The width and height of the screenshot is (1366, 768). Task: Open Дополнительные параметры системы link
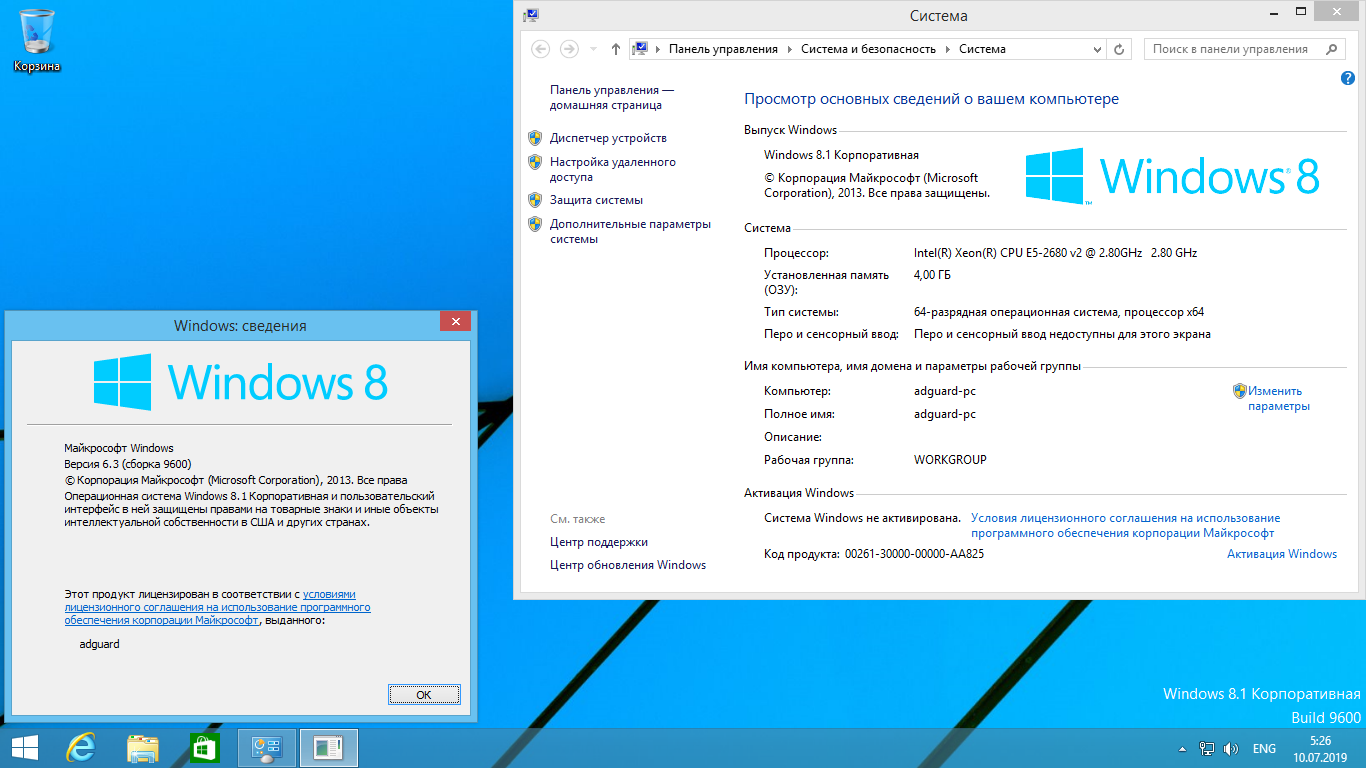click(x=630, y=231)
